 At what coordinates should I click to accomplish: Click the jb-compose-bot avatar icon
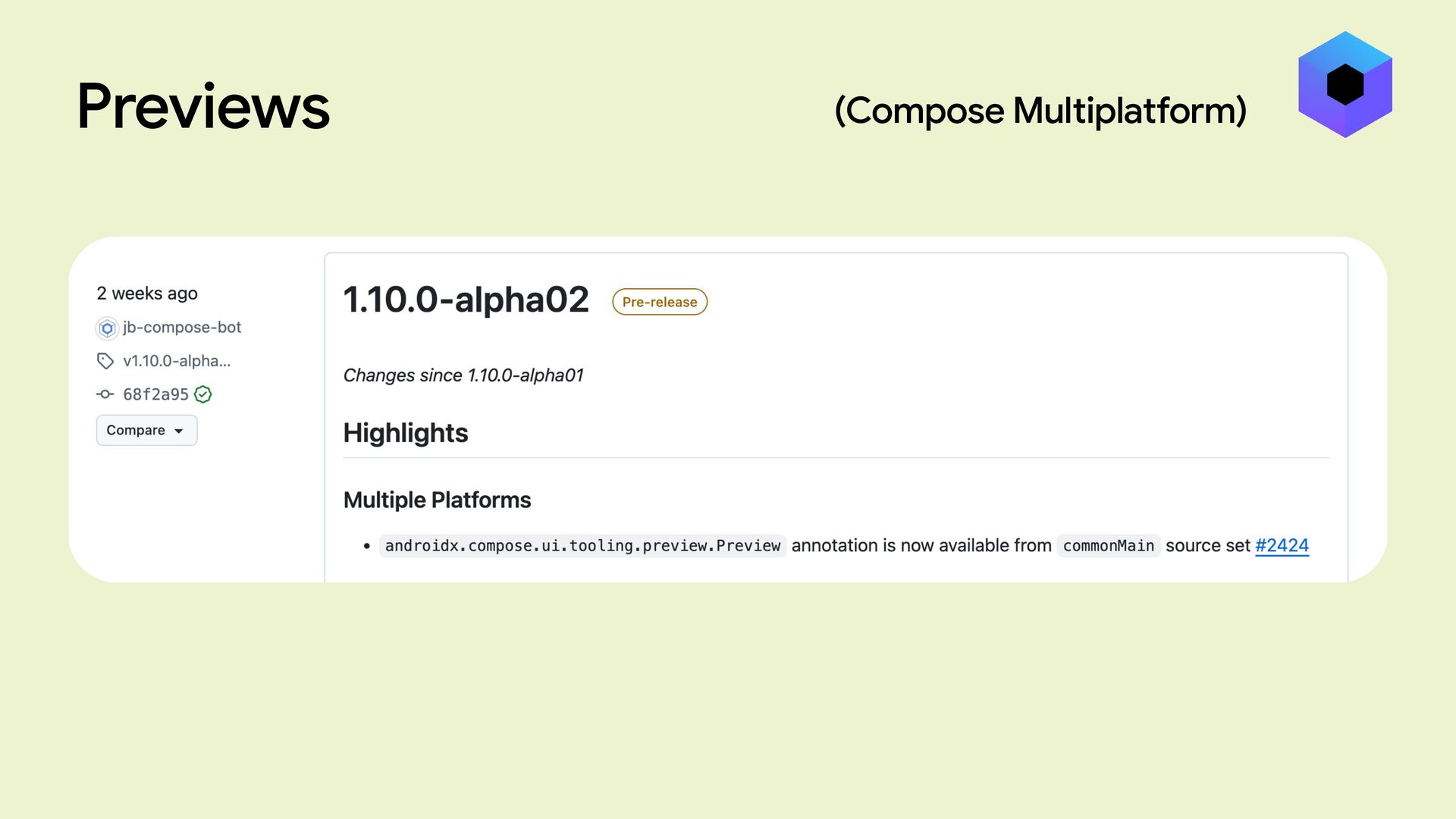(107, 328)
